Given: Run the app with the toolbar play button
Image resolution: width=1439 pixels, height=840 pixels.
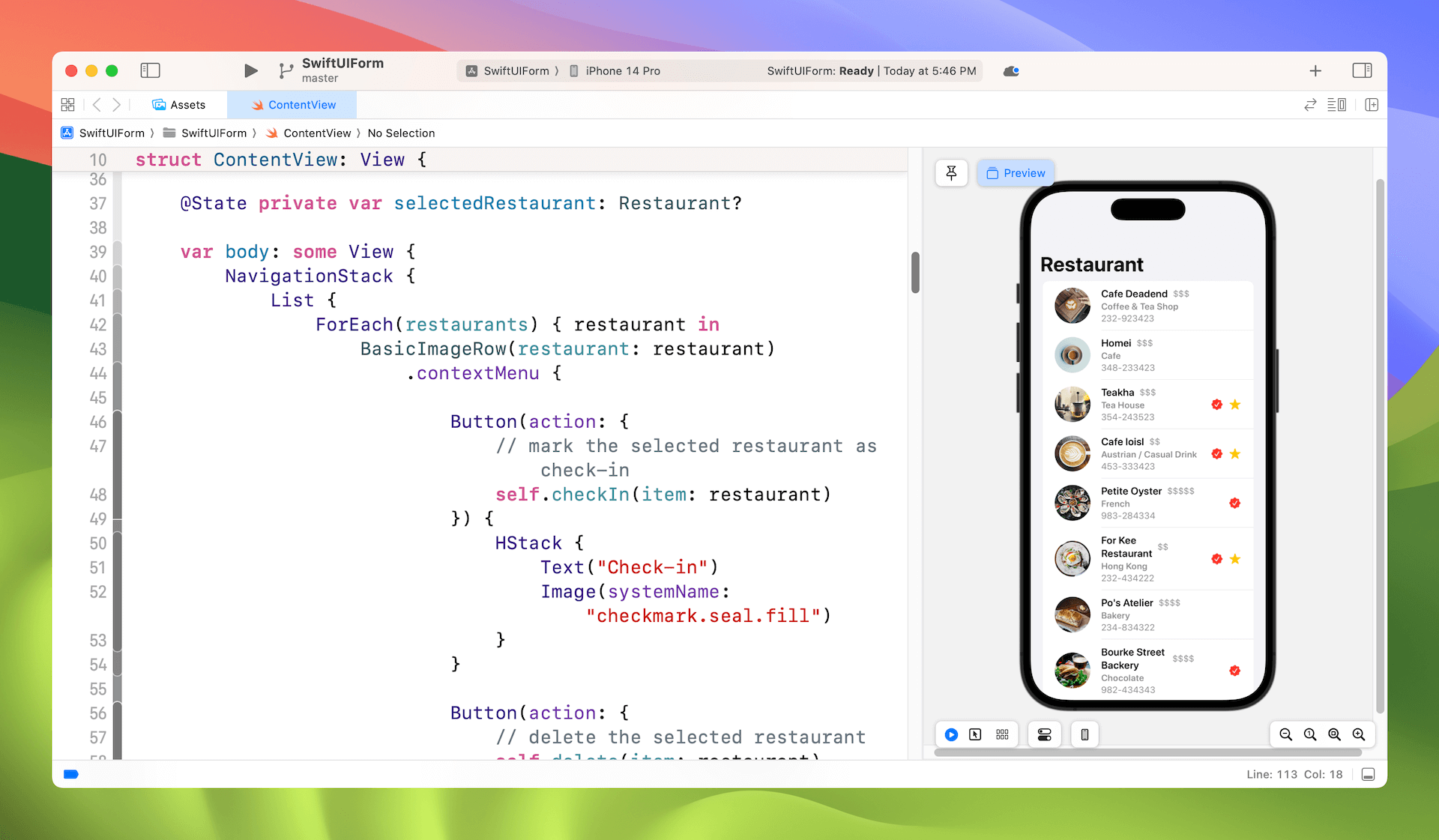Looking at the screenshot, I should point(250,70).
